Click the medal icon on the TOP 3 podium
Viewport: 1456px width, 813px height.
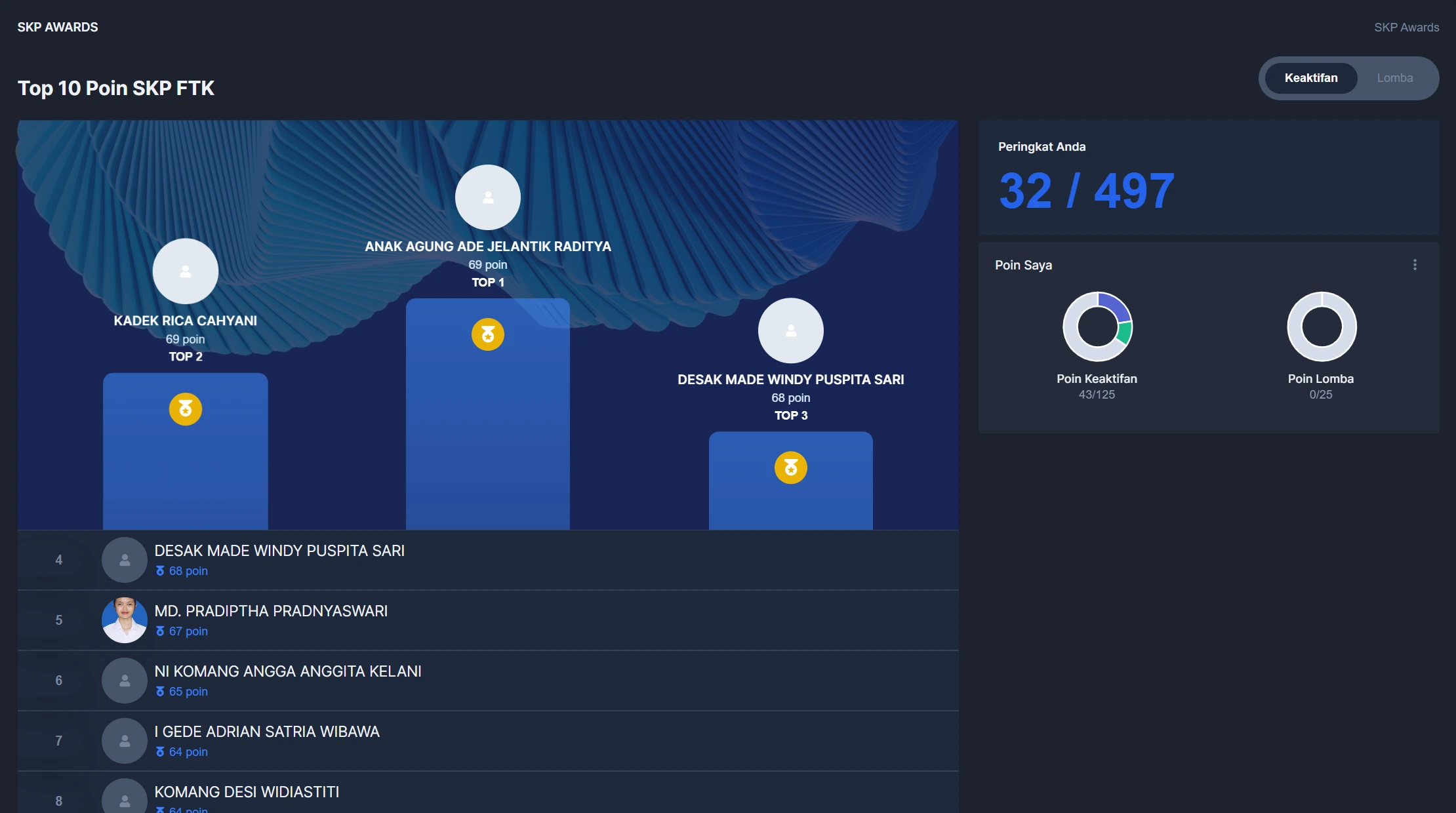click(x=791, y=467)
